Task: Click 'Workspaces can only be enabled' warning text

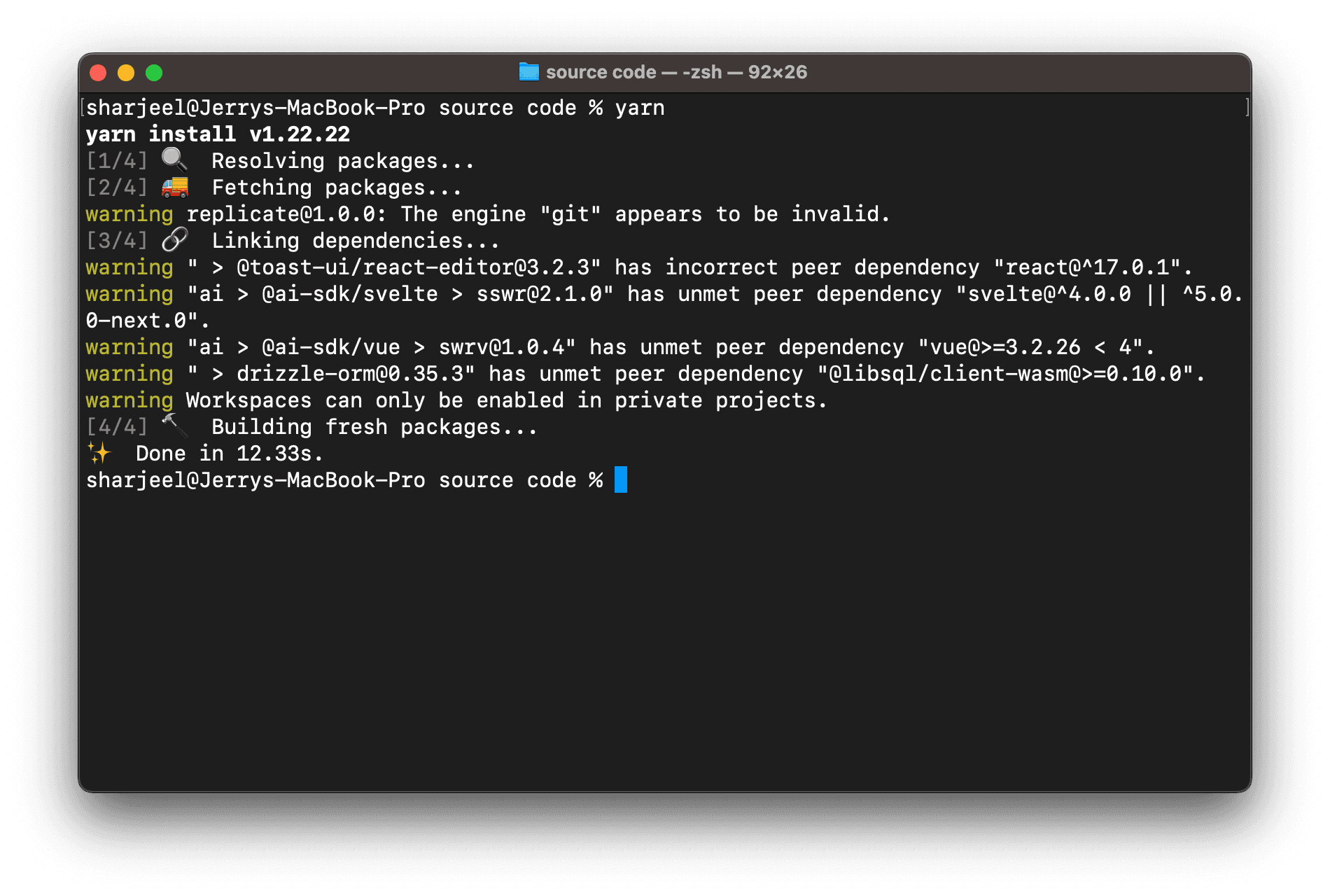Action: (x=374, y=400)
